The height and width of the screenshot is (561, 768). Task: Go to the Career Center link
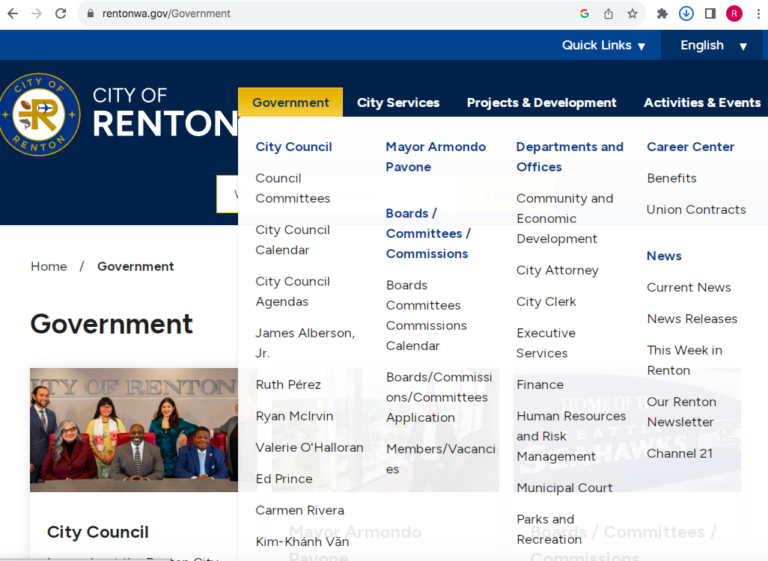pos(690,147)
